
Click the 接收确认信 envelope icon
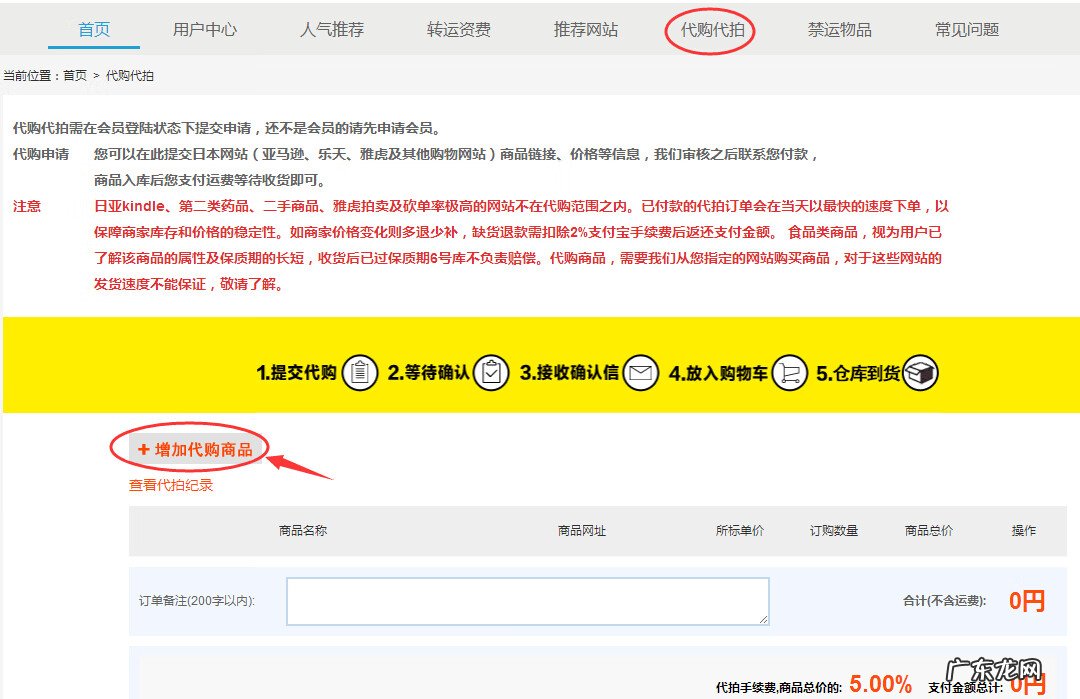pyautogui.click(x=640, y=371)
